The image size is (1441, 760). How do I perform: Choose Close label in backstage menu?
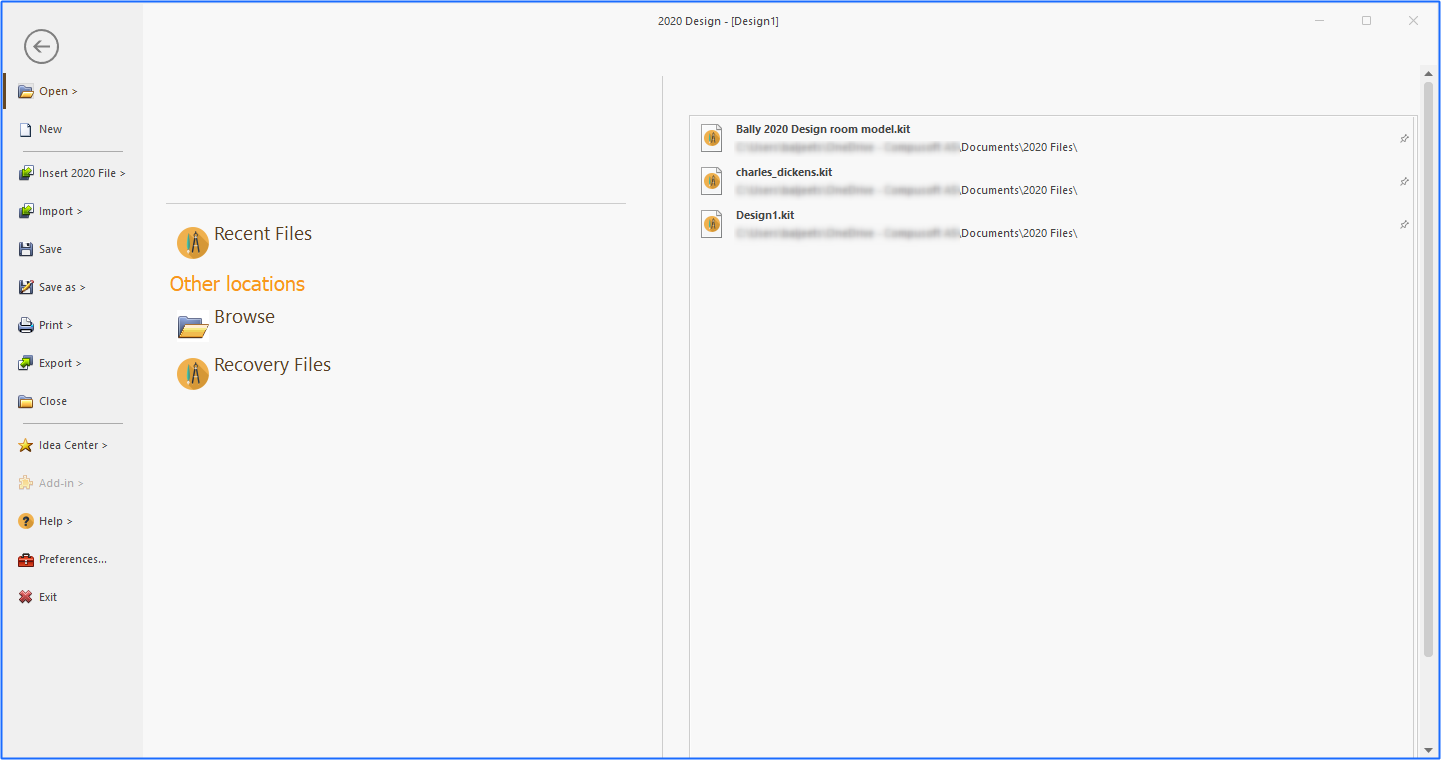point(53,401)
